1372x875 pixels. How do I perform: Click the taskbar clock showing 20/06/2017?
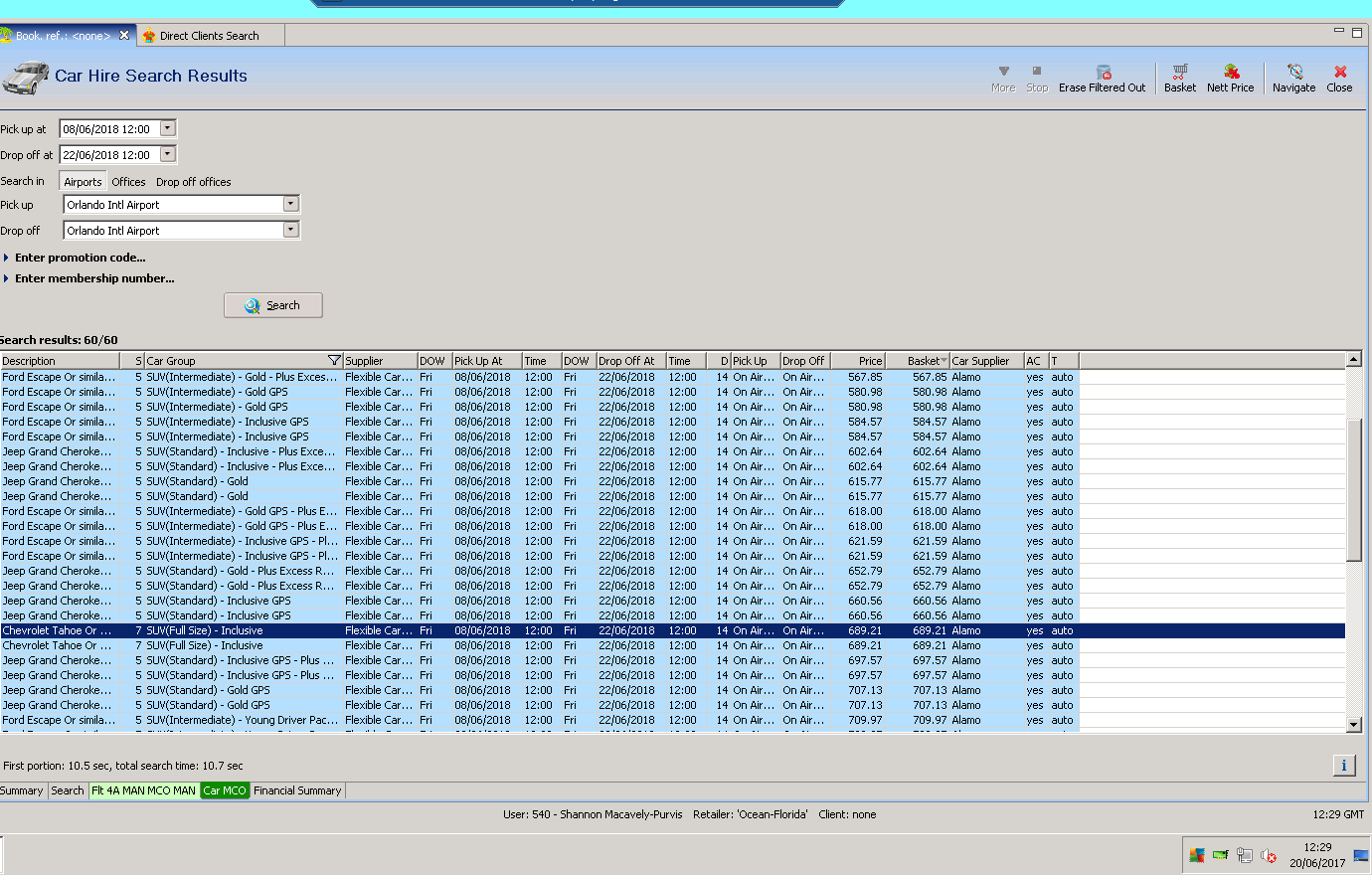tap(1317, 855)
